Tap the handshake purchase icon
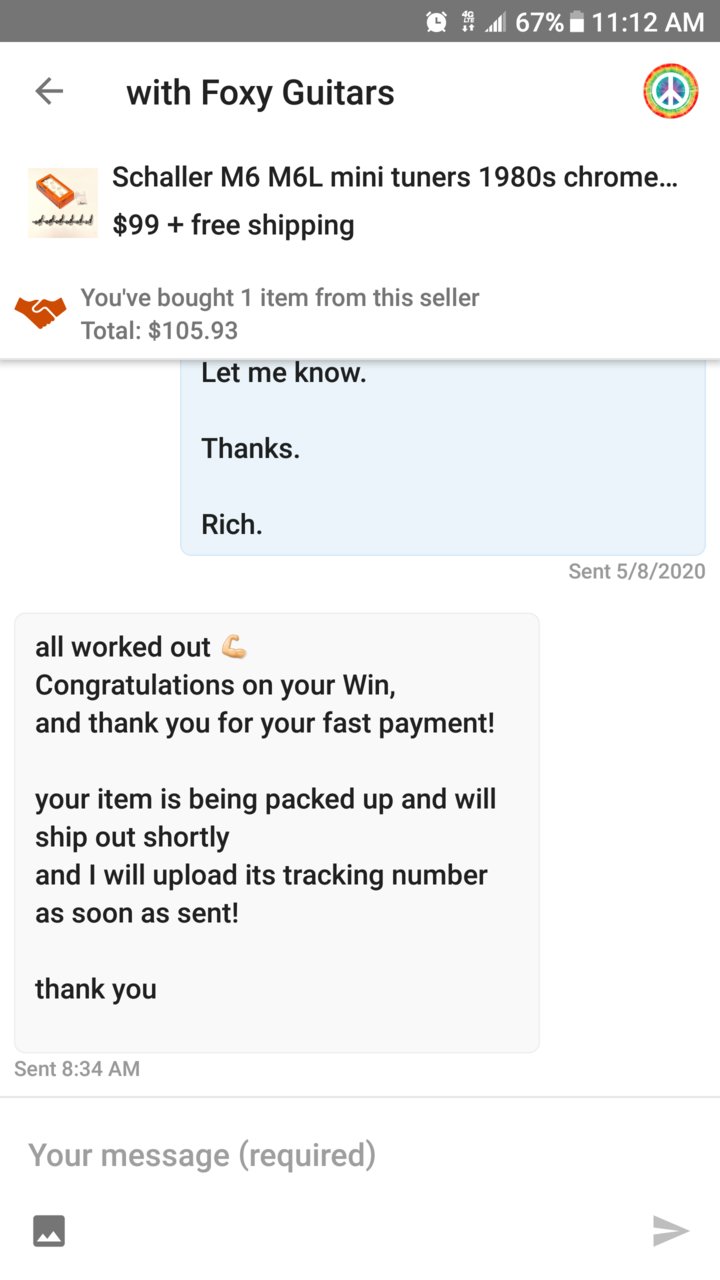This screenshot has width=720, height=1280. tap(40, 314)
